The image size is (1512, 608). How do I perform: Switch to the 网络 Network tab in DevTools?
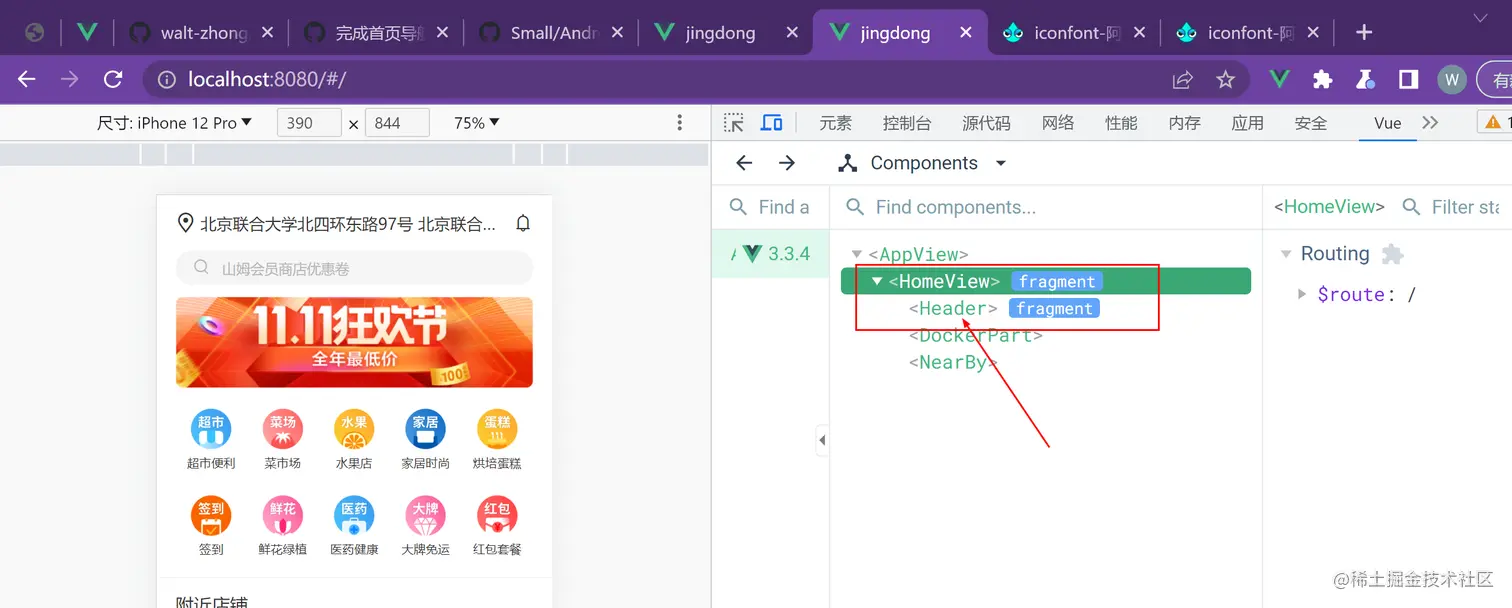tap(1058, 122)
